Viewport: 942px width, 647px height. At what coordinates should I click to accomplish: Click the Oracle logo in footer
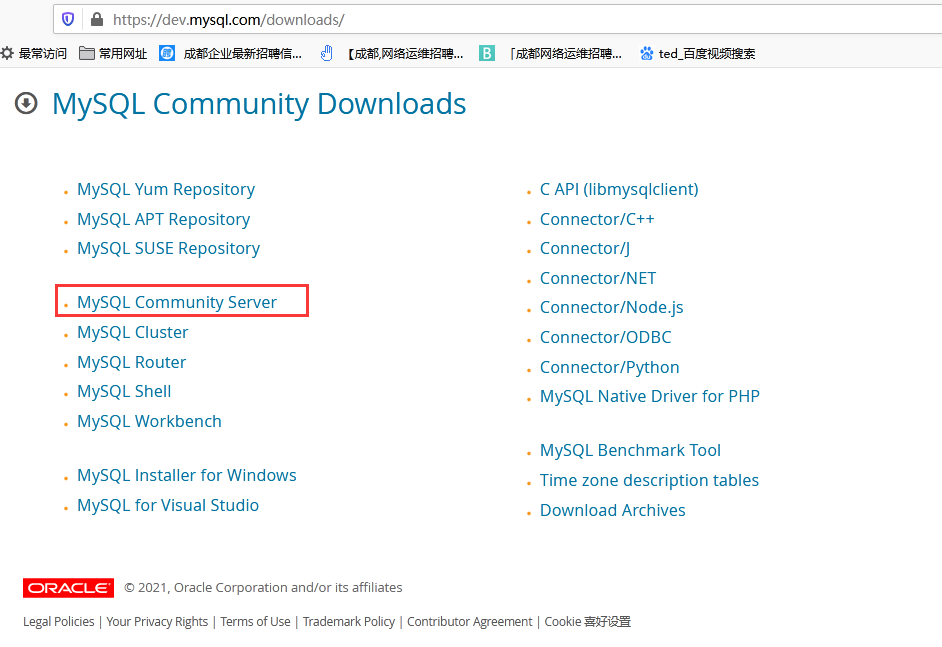[68, 588]
